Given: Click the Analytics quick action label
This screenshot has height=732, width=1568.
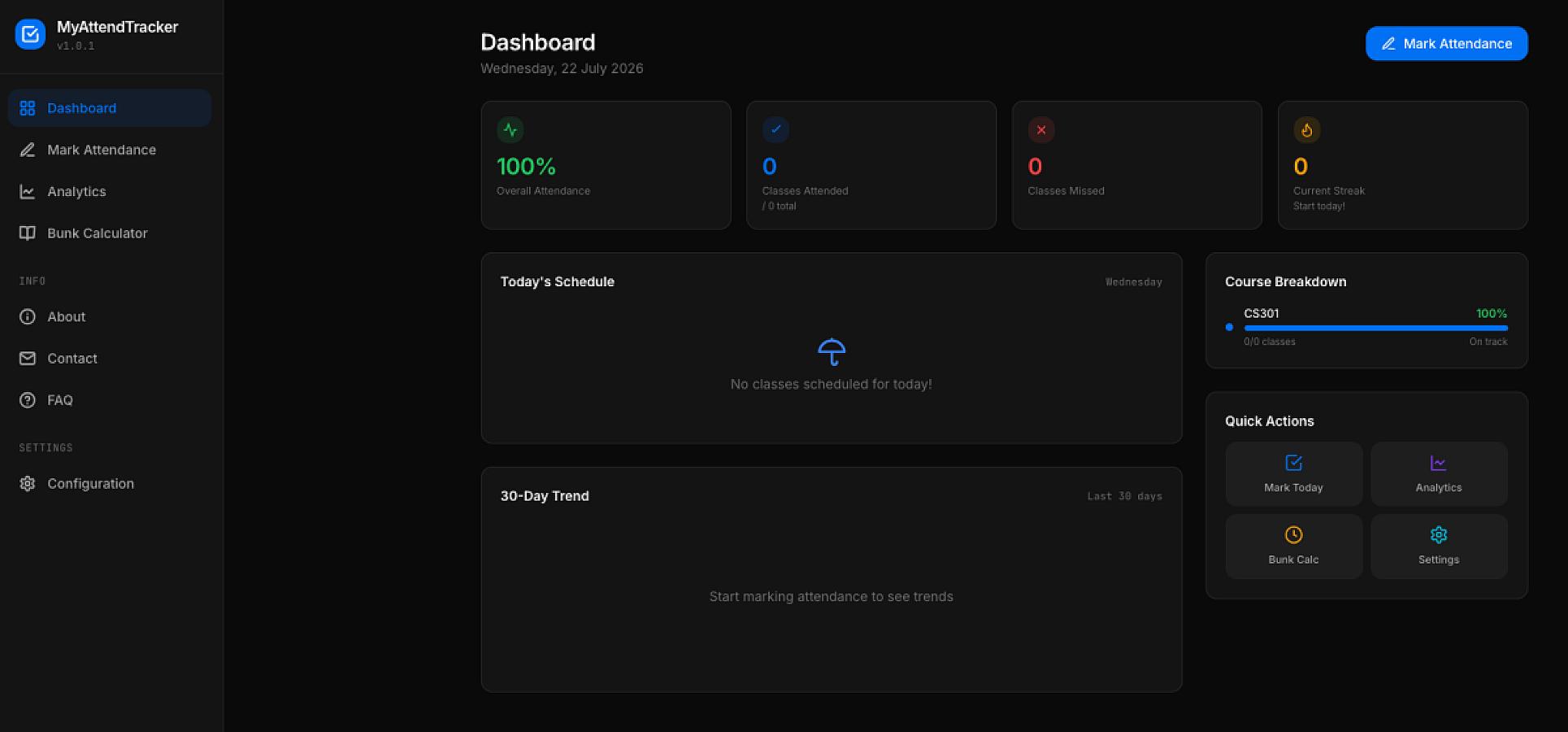Looking at the screenshot, I should [x=1439, y=488].
